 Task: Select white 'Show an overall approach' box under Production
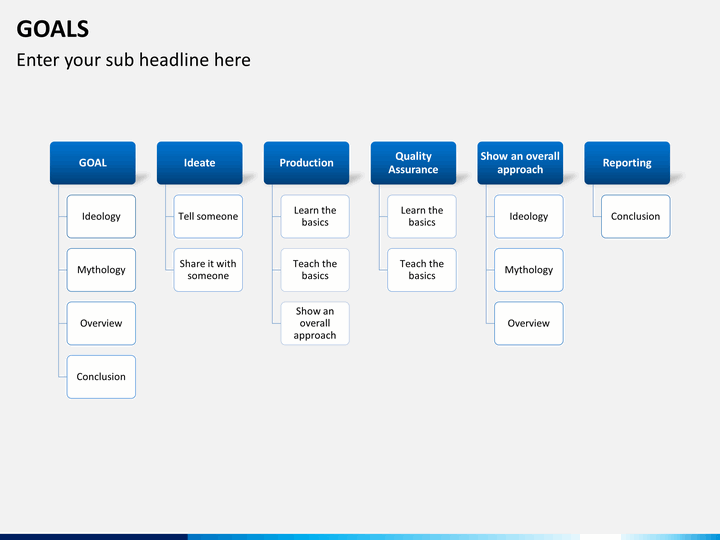(315, 323)
